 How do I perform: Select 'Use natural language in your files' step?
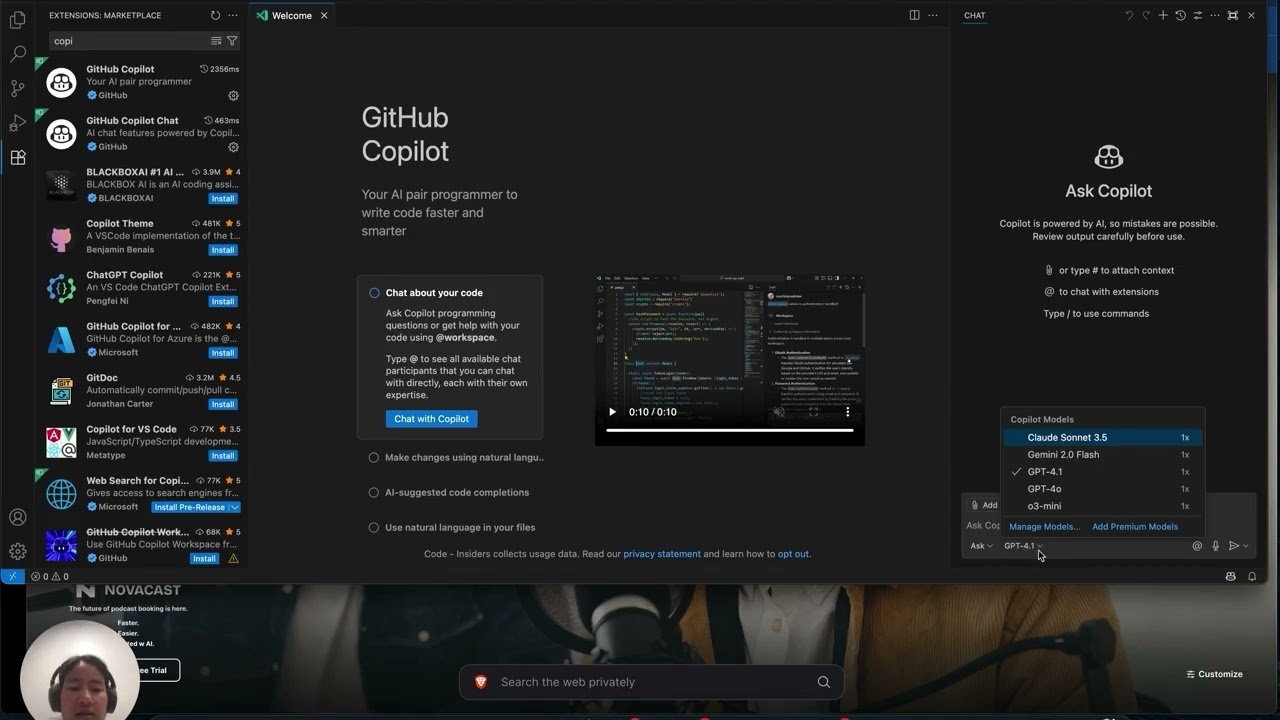pos(452,527)
